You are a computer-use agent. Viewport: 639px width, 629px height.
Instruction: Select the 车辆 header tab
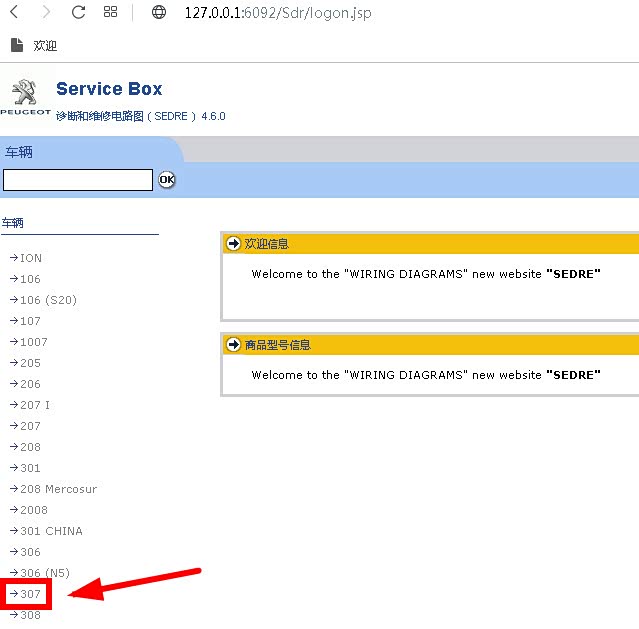[19, 152]
